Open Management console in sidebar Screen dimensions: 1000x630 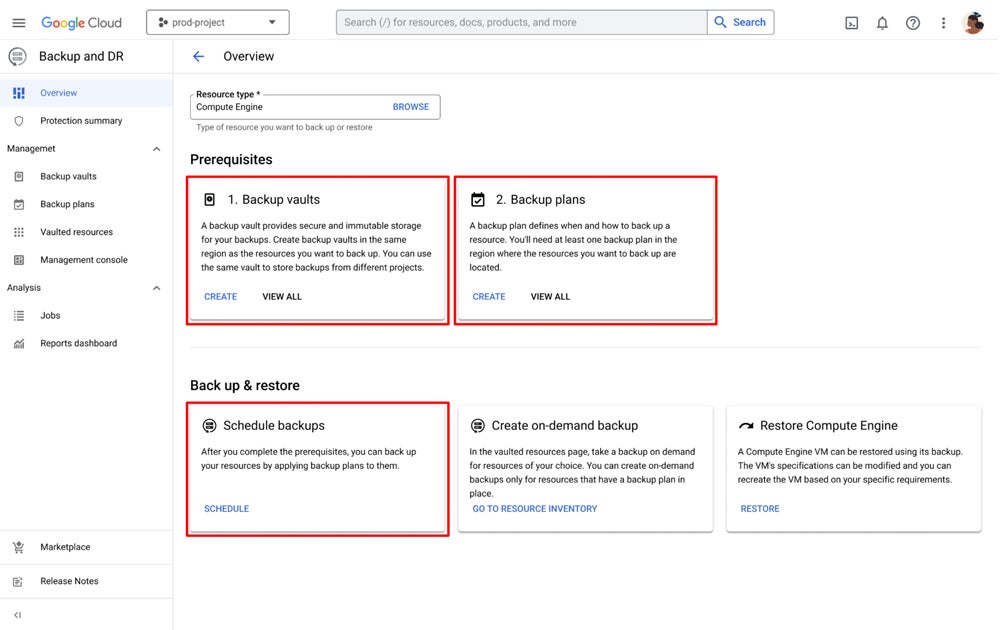point(86,260)
